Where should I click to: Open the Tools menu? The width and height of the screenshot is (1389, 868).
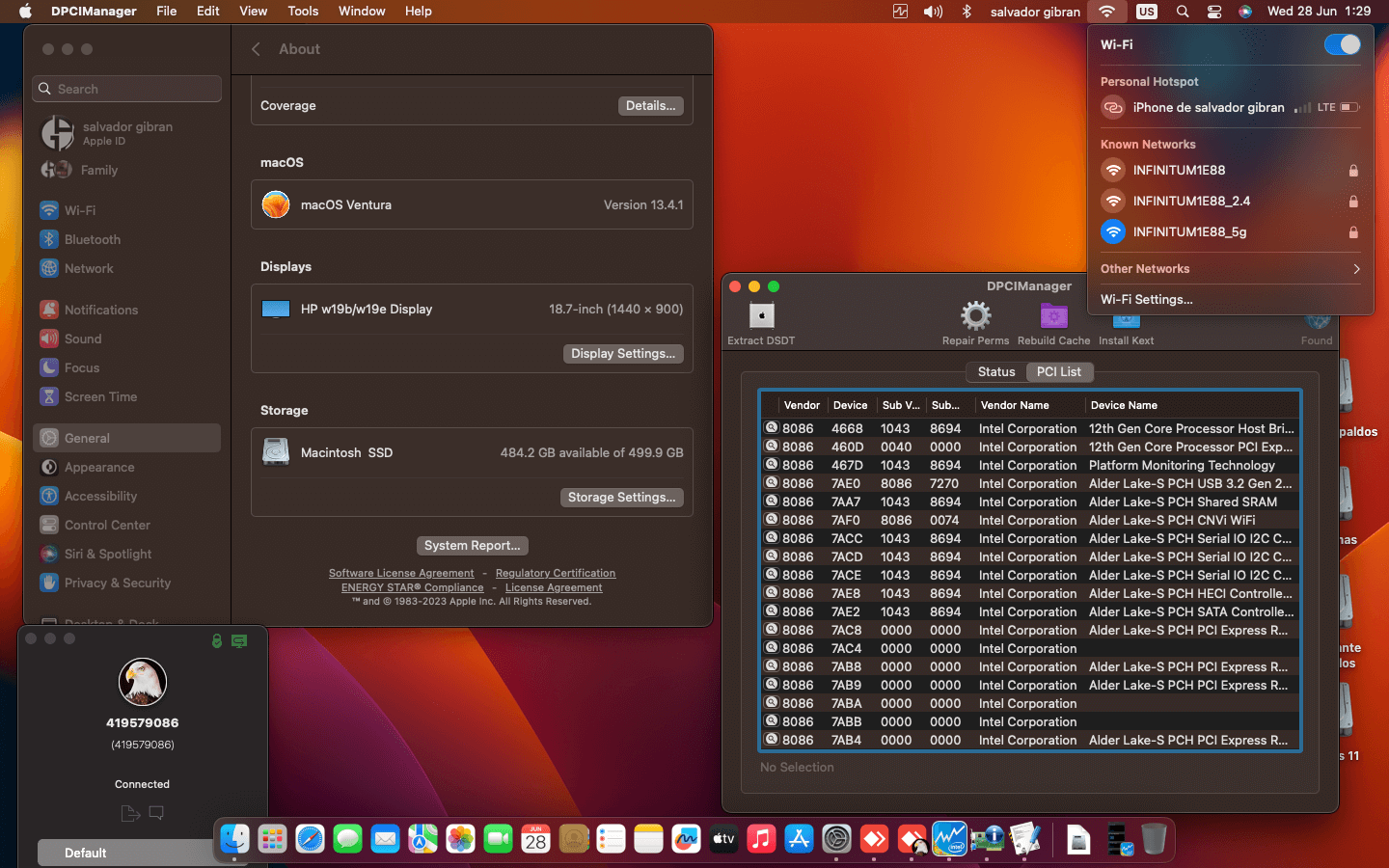(x=303, y=12)
